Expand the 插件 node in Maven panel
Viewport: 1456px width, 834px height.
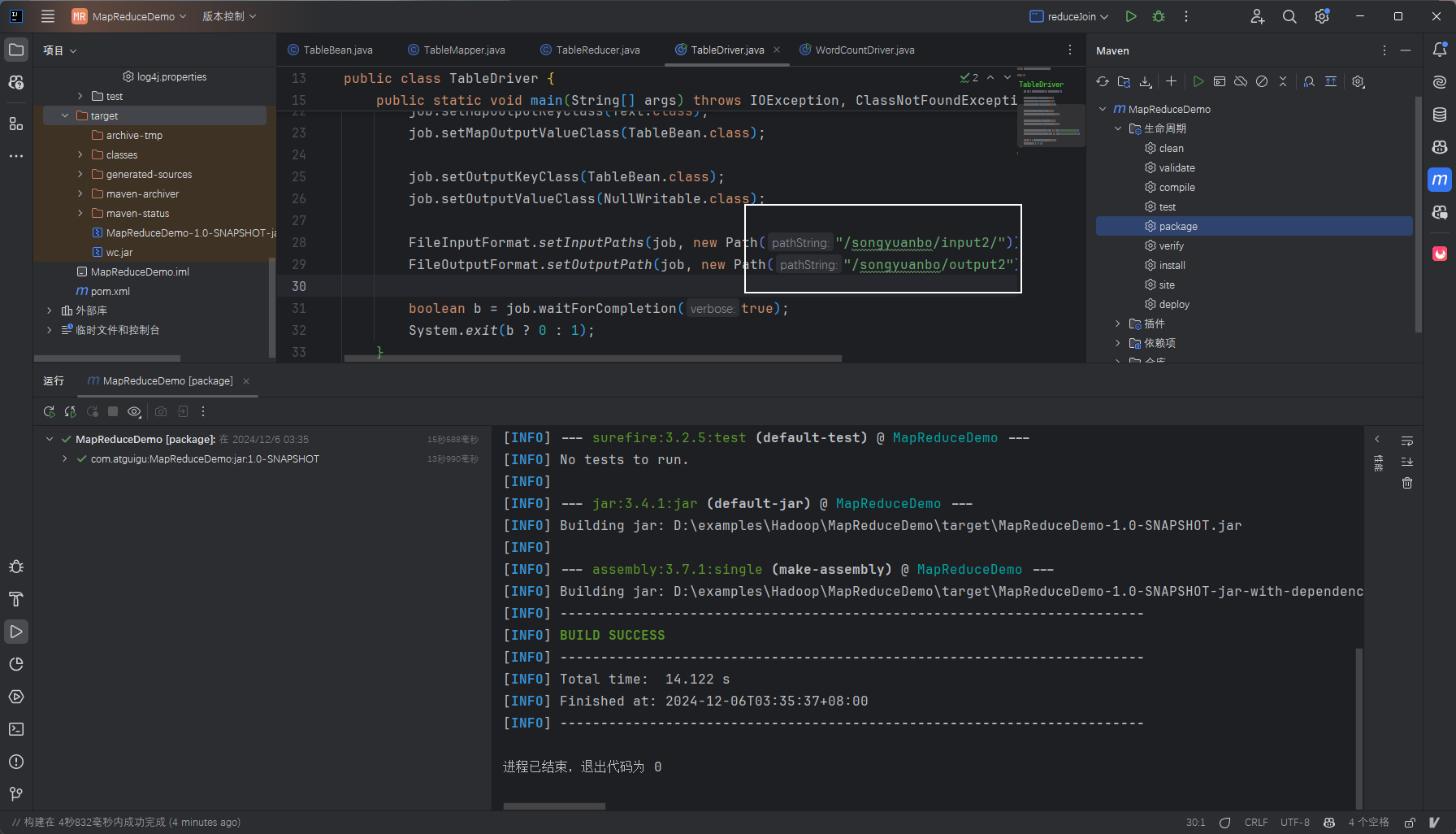point(1118,324)
